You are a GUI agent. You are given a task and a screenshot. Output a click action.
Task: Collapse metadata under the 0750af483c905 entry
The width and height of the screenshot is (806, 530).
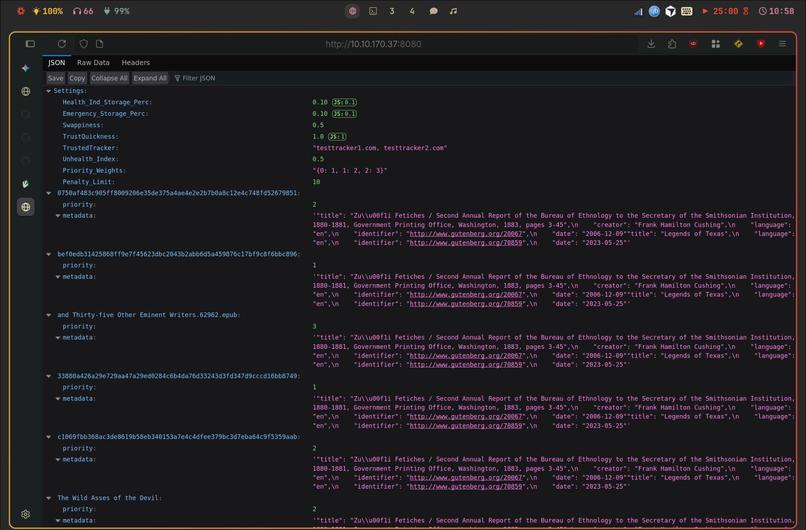[x=58, y=216]
